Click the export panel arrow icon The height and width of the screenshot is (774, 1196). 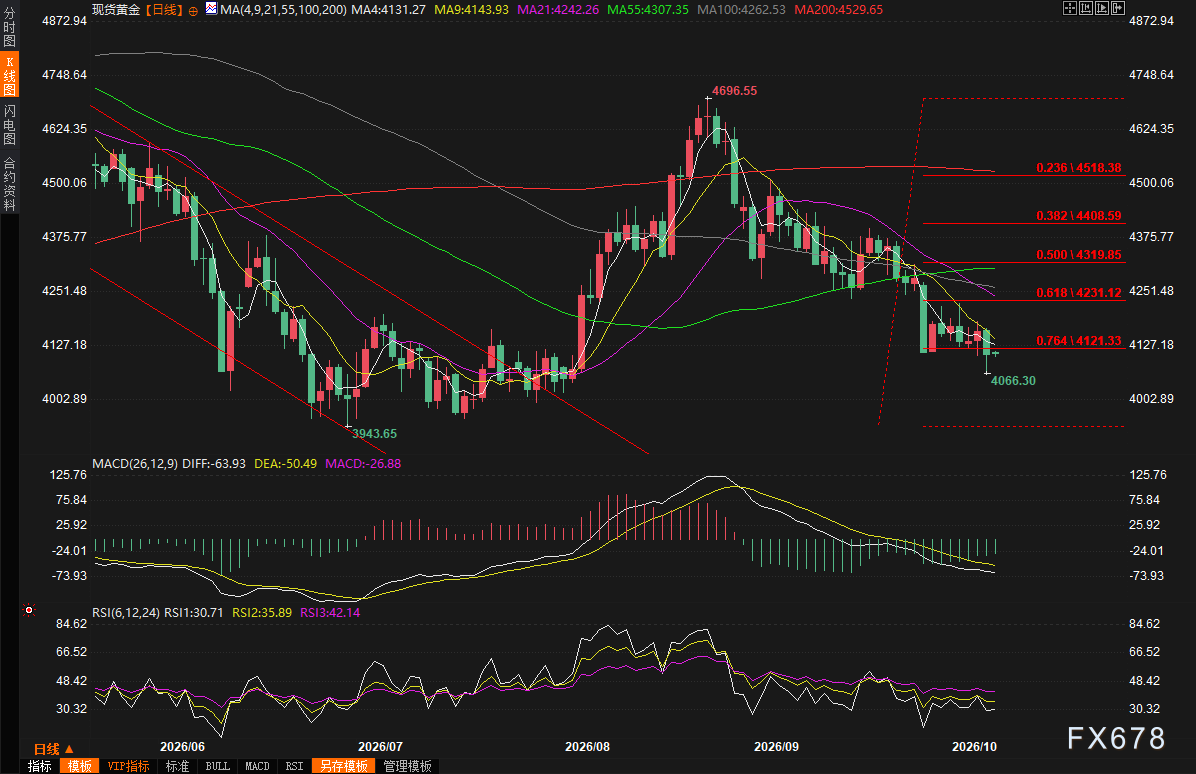[x=1118, y=8]
